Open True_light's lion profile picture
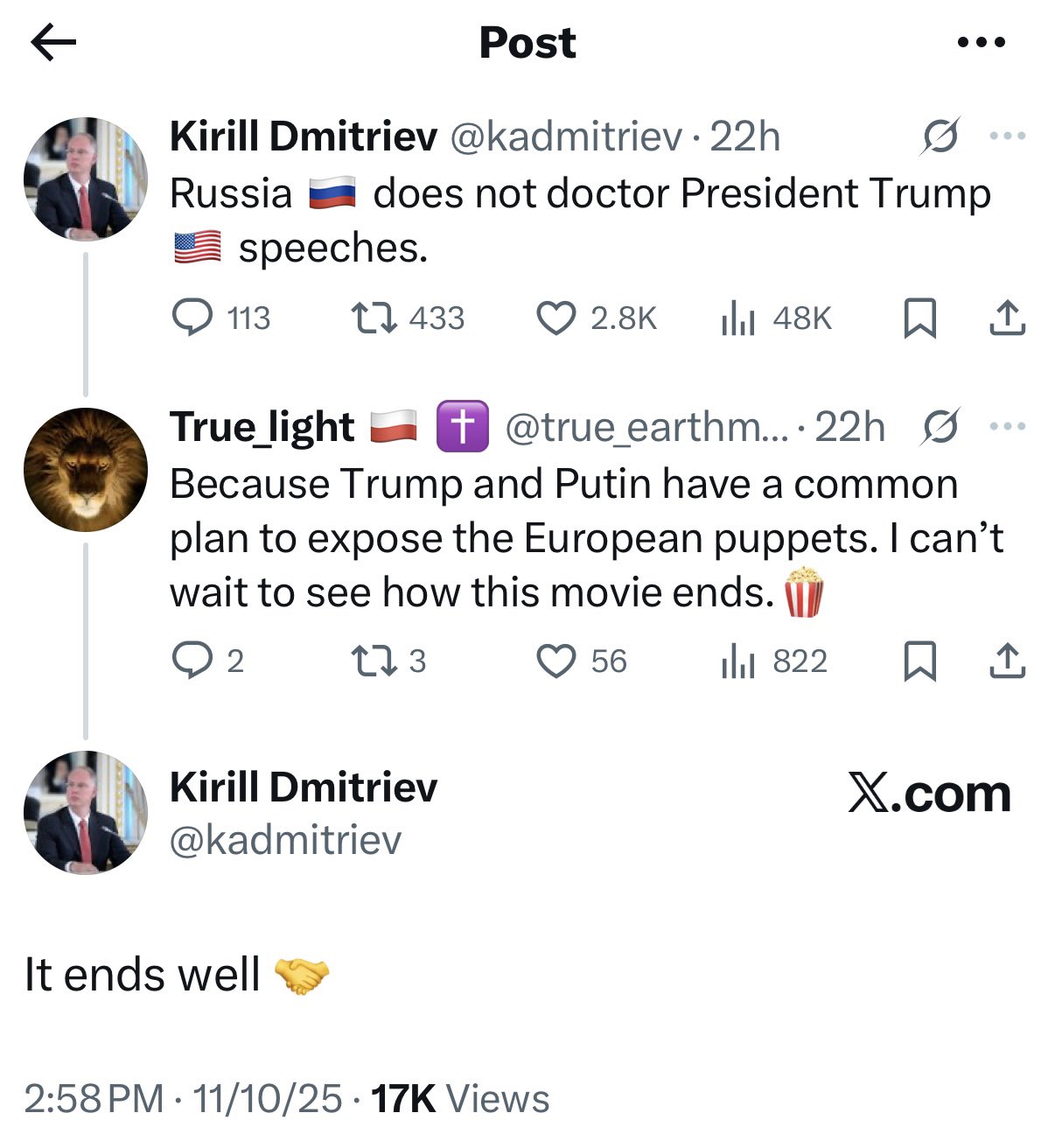 pos(86,470)
